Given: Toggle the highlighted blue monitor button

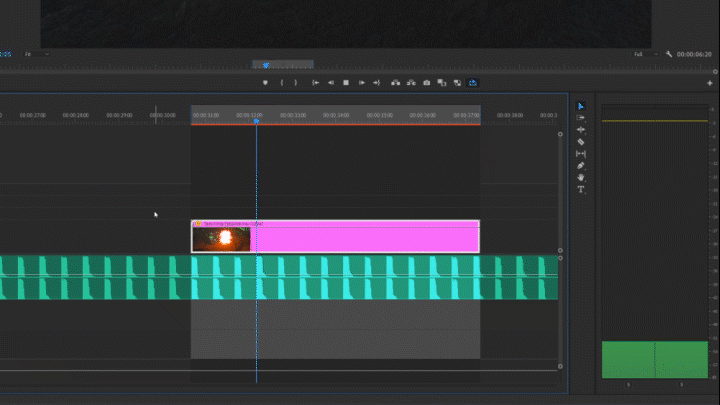Looking at the screenshot, I should pos(473,82).
